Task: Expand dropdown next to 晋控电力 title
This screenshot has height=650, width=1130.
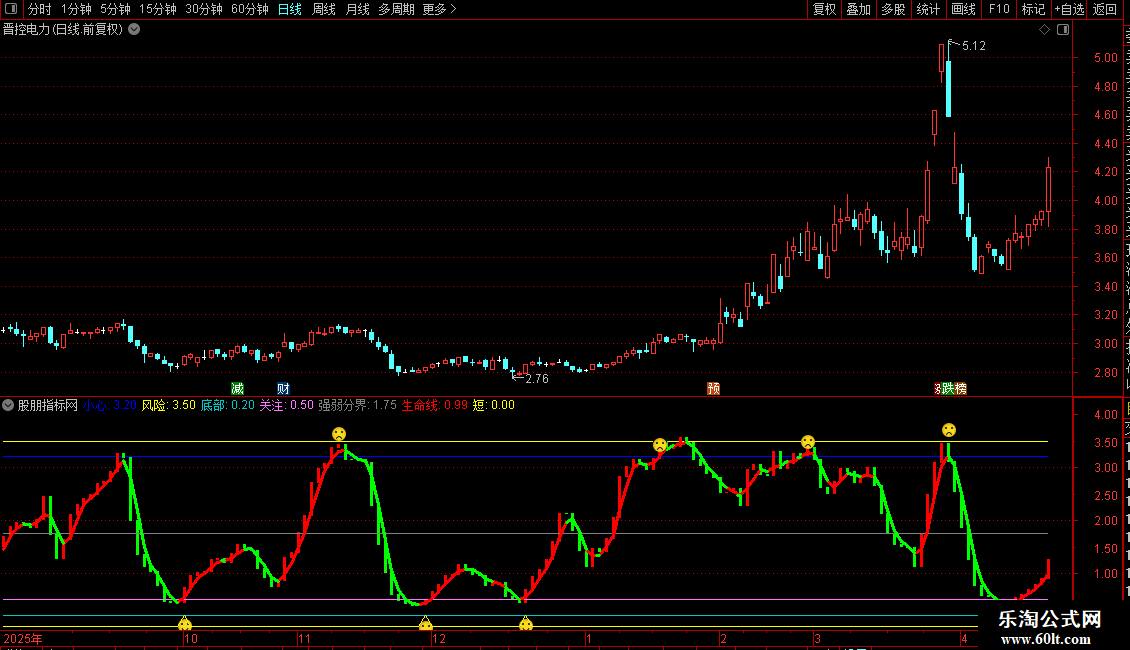Action: coord(134,30)
